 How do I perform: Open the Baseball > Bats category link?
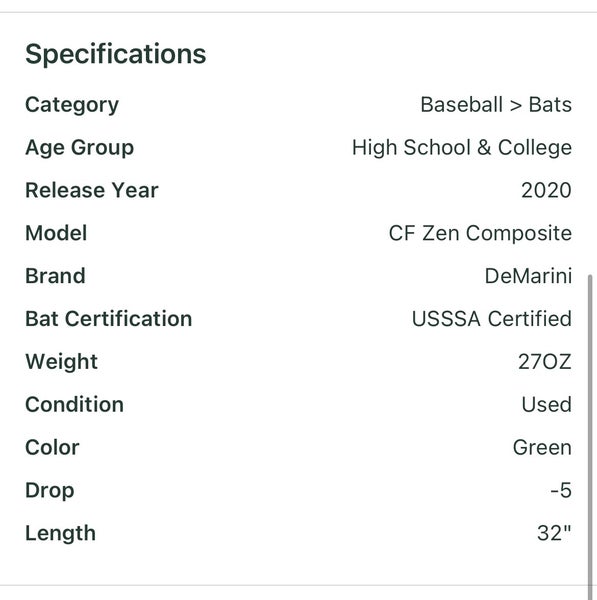click(x=496, y=104)
